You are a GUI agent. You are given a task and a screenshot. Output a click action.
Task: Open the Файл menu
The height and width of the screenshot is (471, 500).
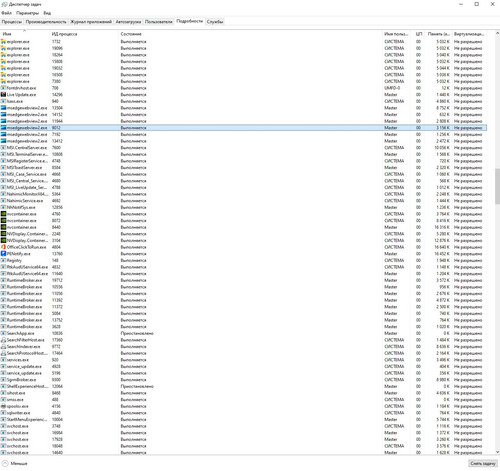coord(6,13)
